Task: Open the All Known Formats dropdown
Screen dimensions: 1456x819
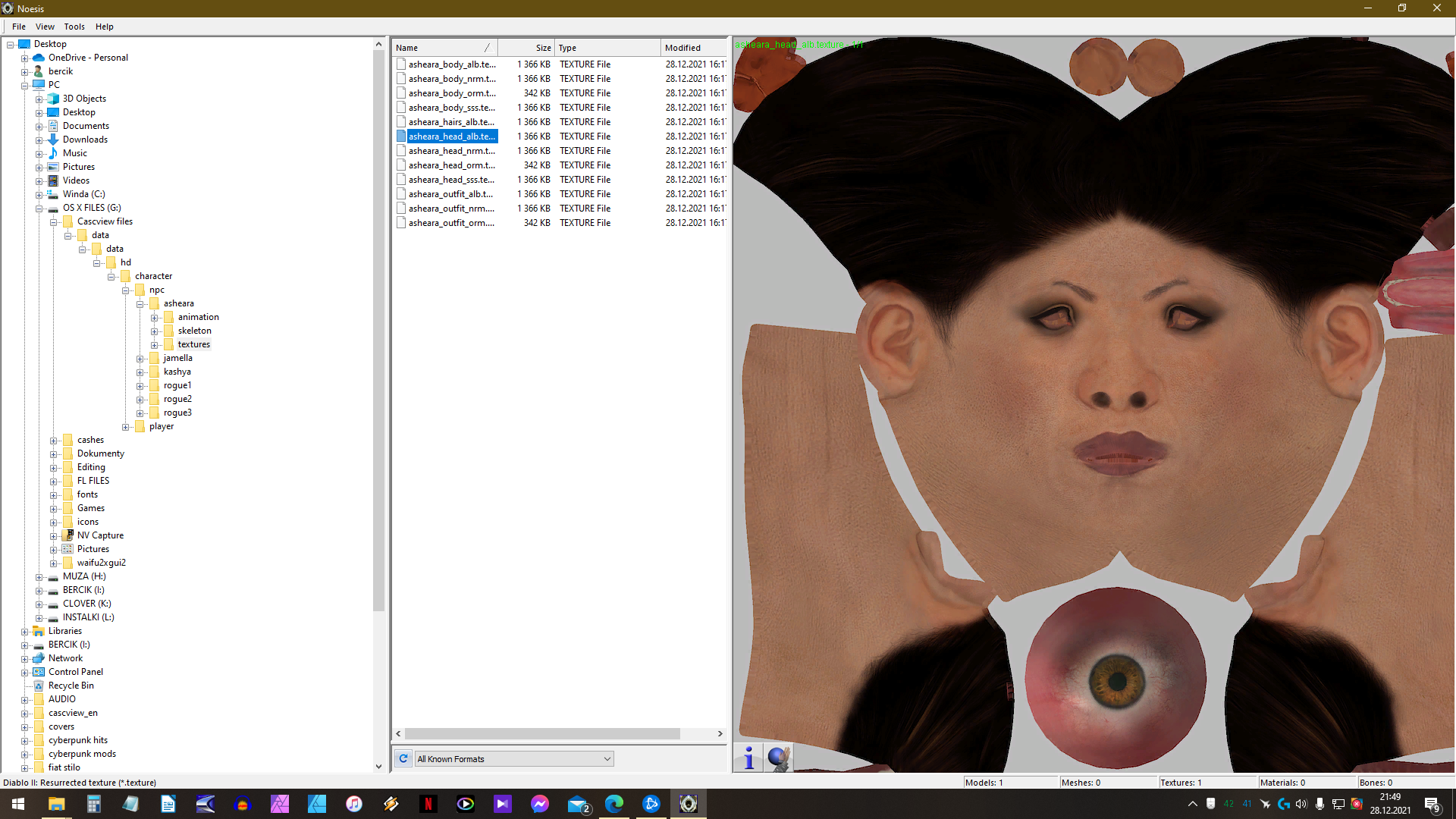Action: click(x=514, y=758)
